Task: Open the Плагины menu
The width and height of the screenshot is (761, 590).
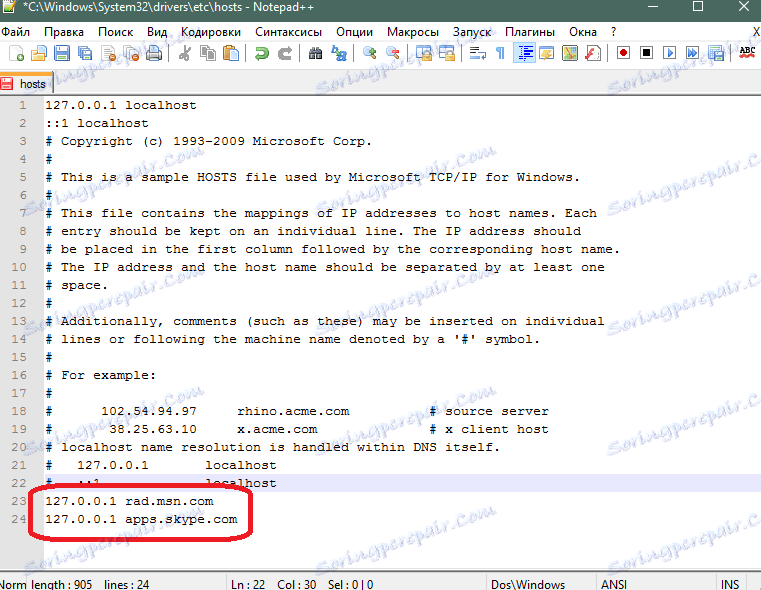Action: [x=529, y=32]
